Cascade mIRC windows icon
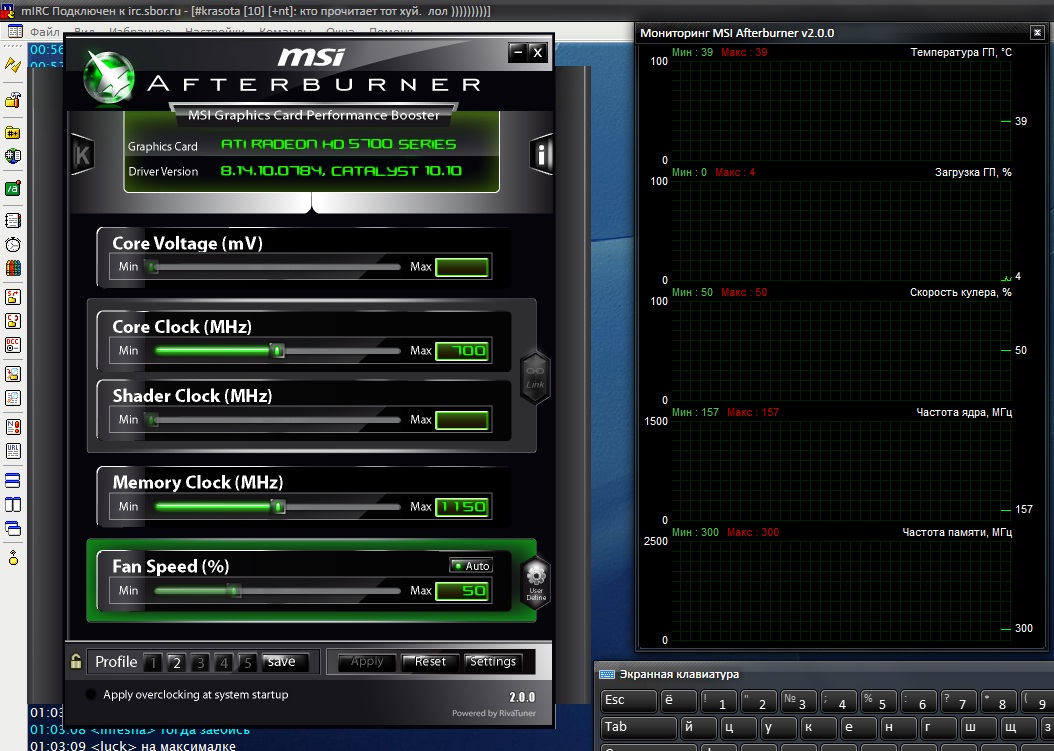1054x751 pixels. (x=13, y=528)
